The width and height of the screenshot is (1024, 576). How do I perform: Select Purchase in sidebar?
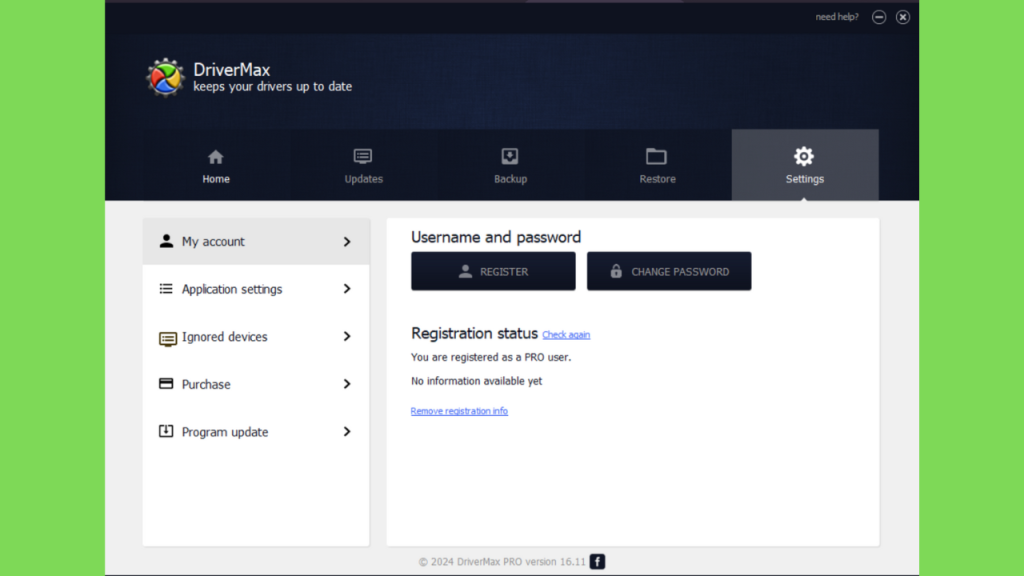(256, 384)
